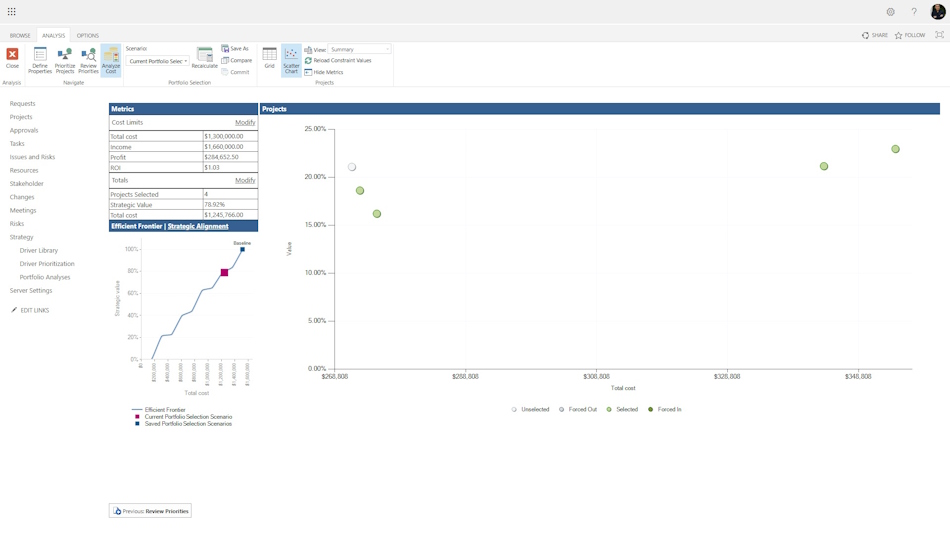This screenshot has width=950, height=534.
Task: Go to Previous: Review Priorities
Action: coord(150,511)
